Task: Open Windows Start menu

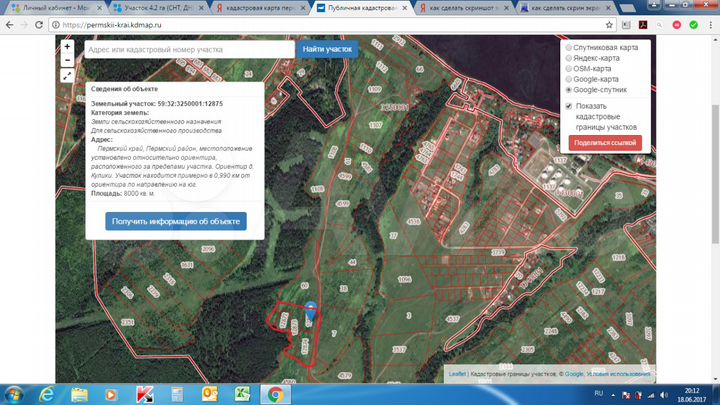Action: pyautogui.click(x=16, y=393)
